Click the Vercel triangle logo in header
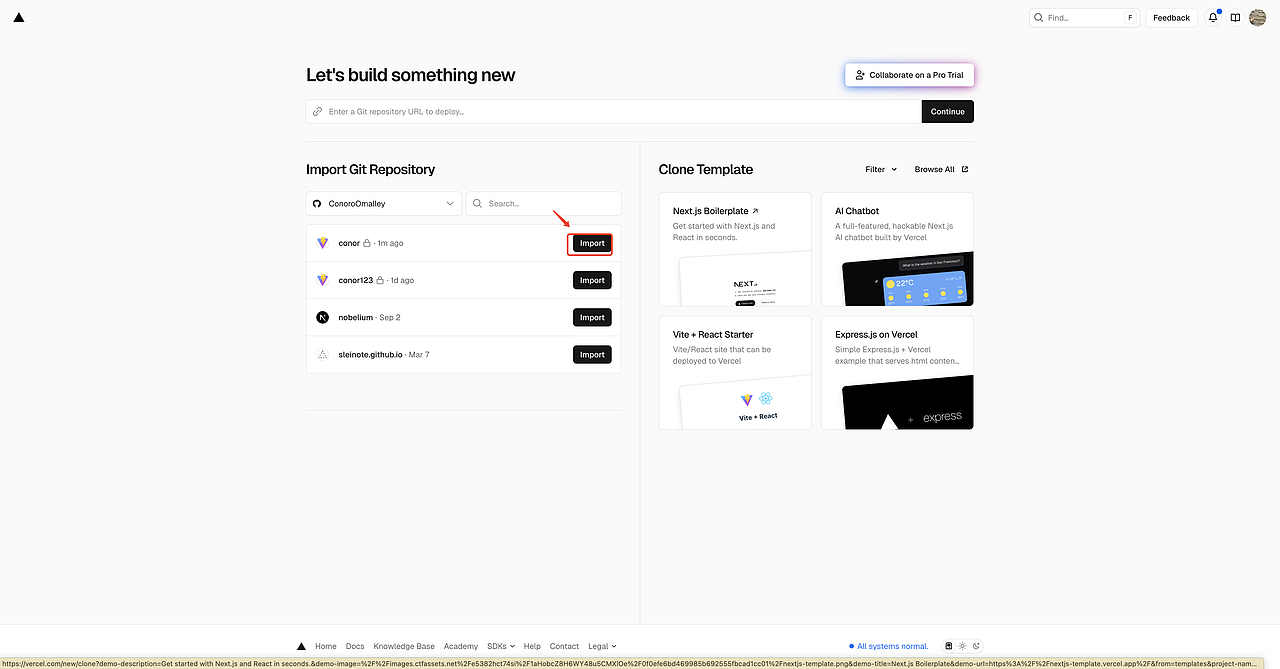The image size is (1280, 669). tap(19, 17)
